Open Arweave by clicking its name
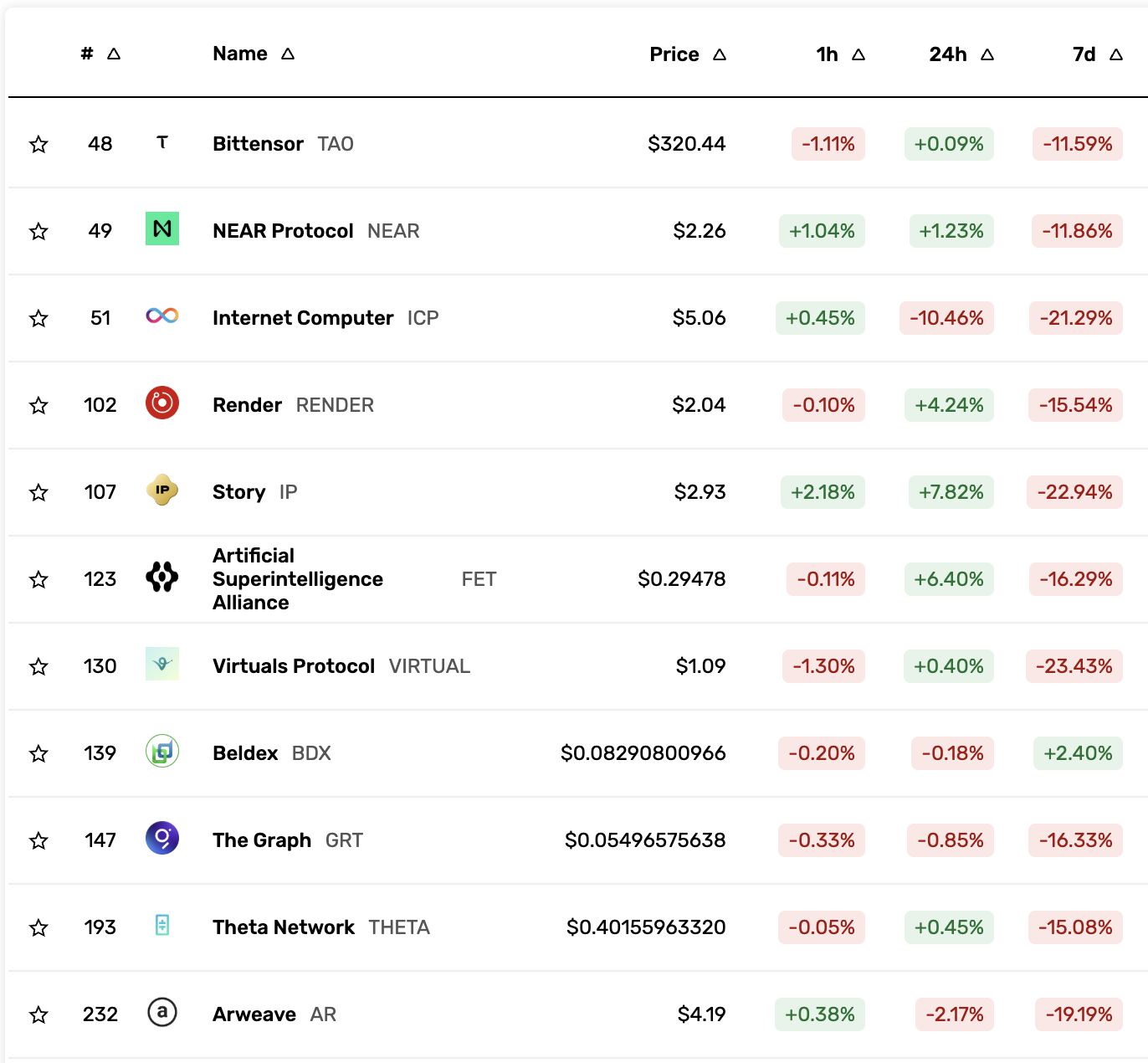The width and height of the screenshot is (1148, 1063). 254,1014
